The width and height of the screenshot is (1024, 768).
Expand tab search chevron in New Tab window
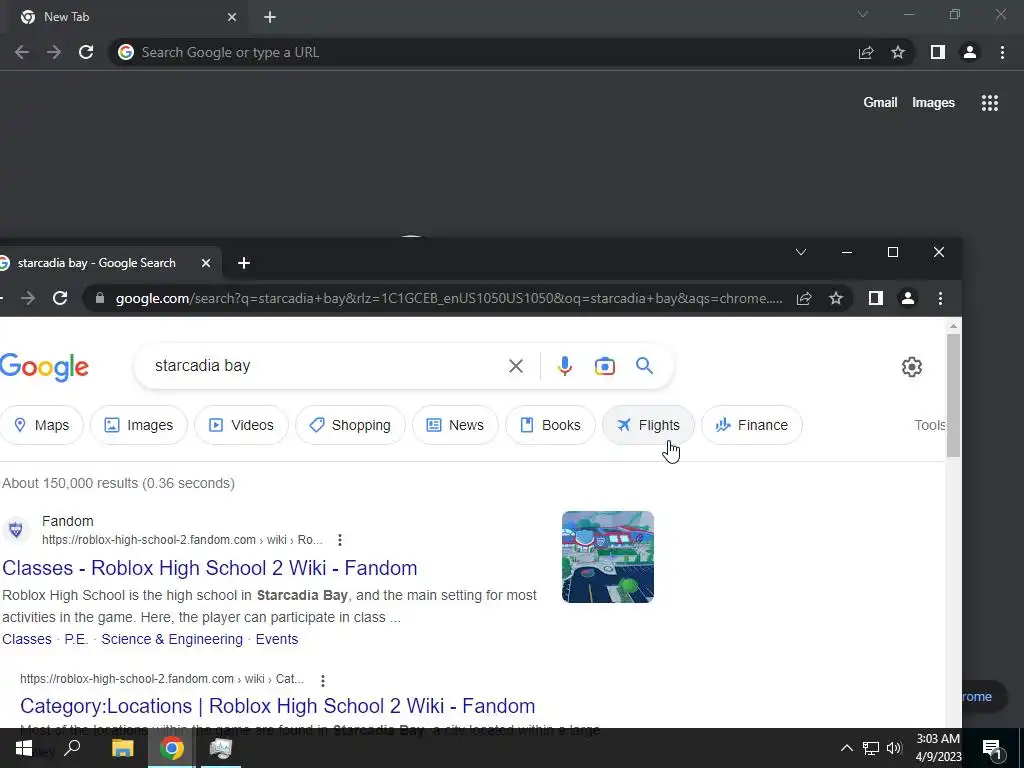[863, 14]
